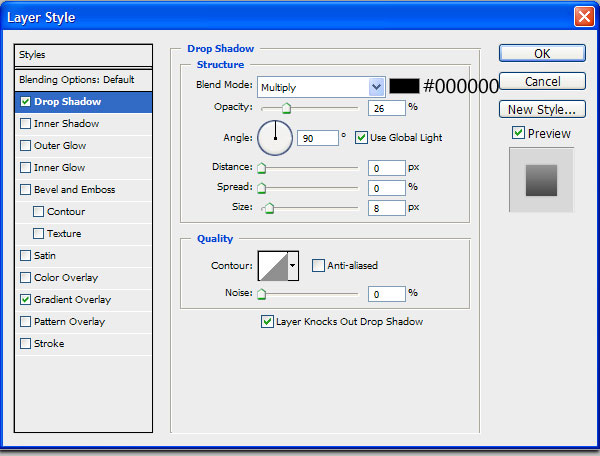This screenshot has width=600, height=456.
Task: Enable the Satin checkbox
Action: point(25,256)
